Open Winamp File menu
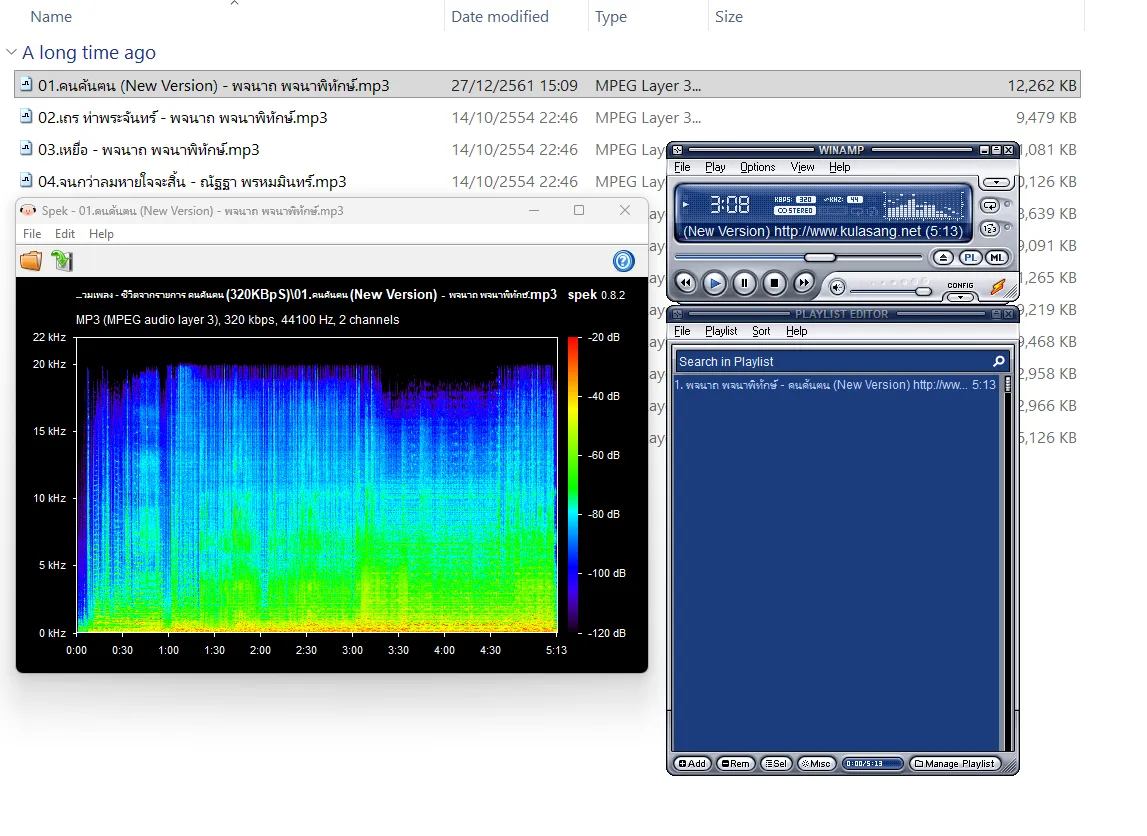The image size is (1147, 836). (x=682, y=167)
